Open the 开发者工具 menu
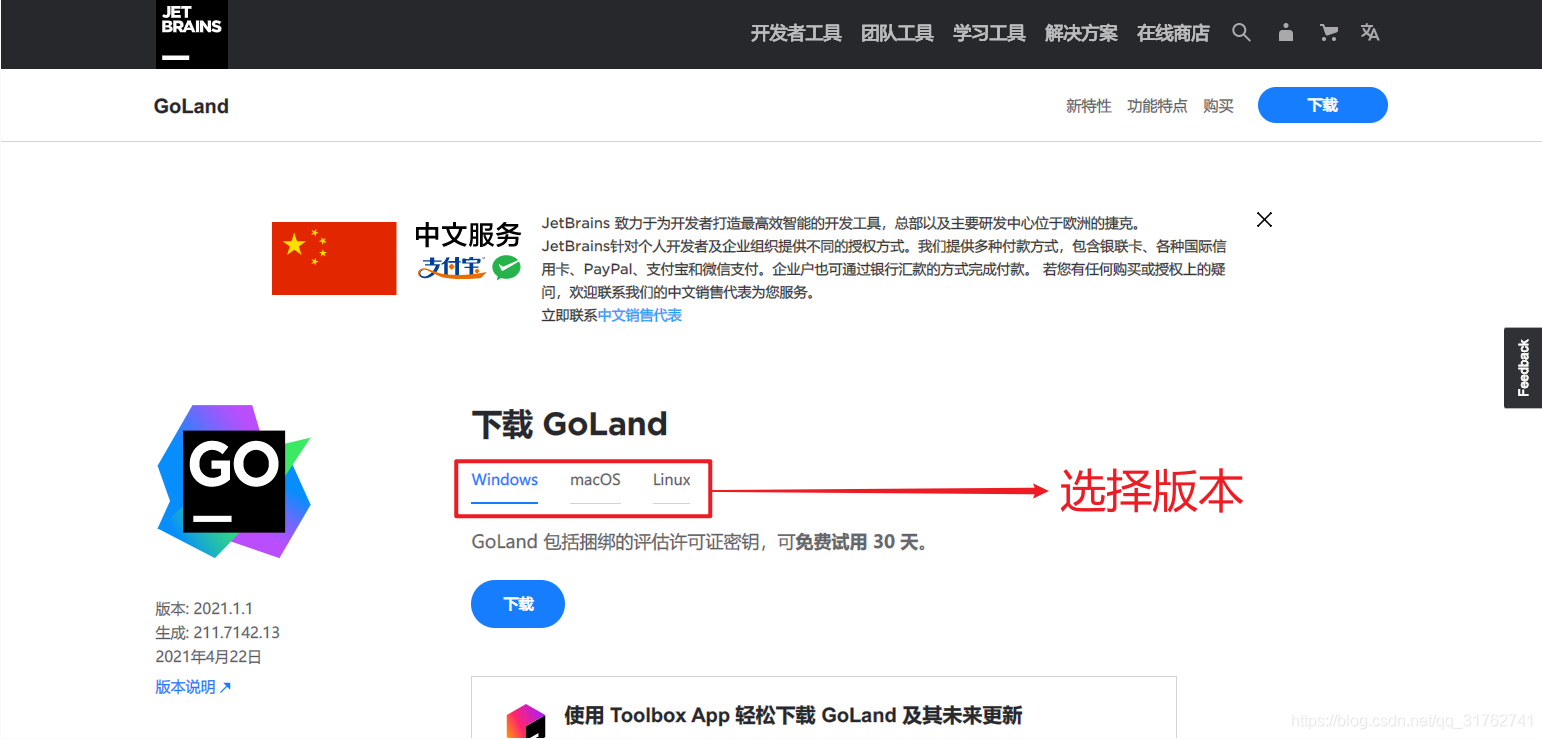This screenshot has height=739, width=1542. click(796, 34)
